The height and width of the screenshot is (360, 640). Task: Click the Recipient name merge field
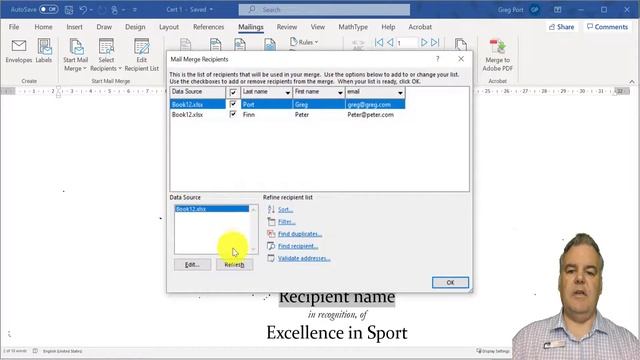(x=337, y=297)
